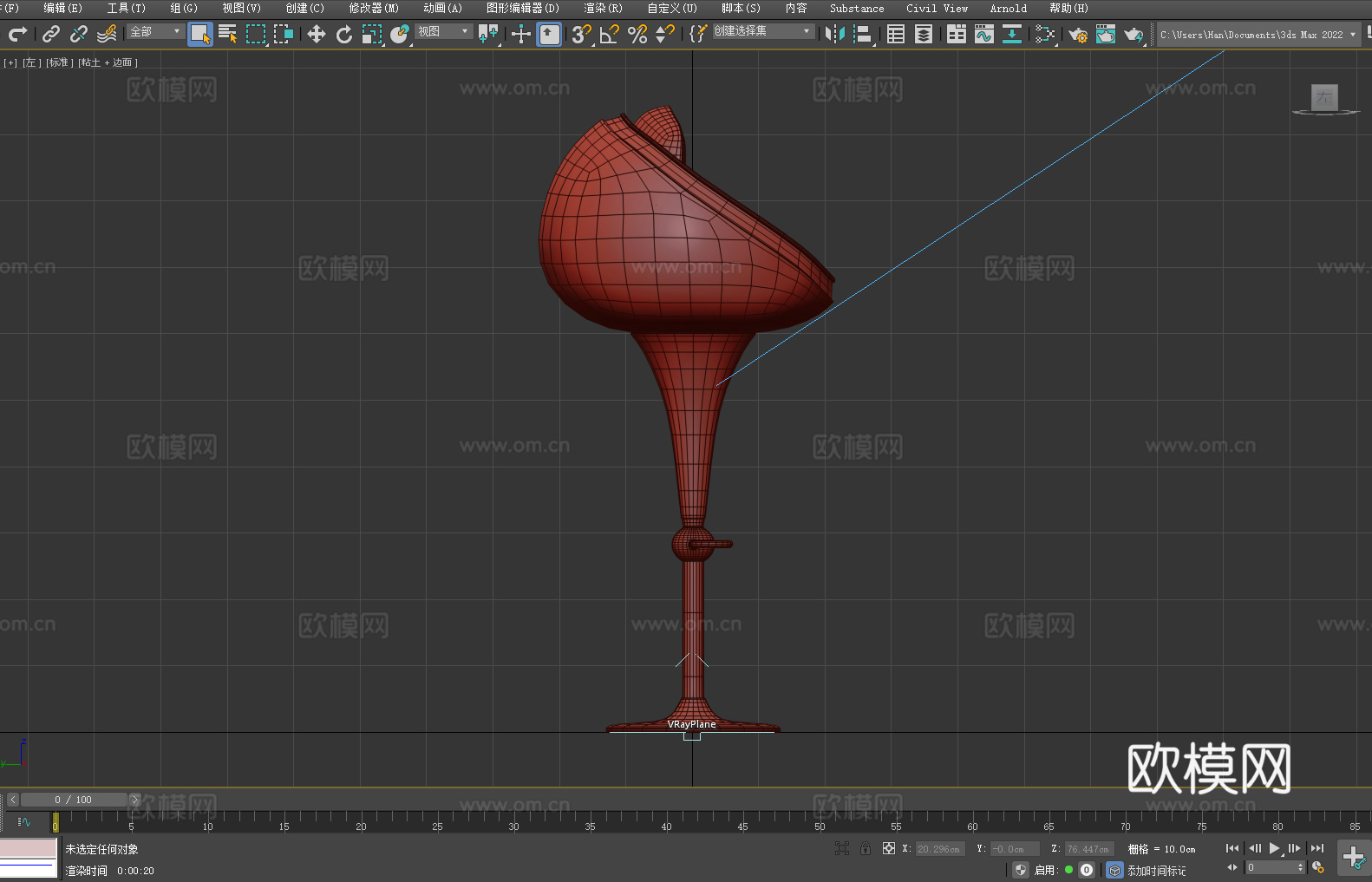This screenshot has width=1372, height=882.
Task: Expand the 创建选择集 named selection dropdown
Action: (762, 31)
